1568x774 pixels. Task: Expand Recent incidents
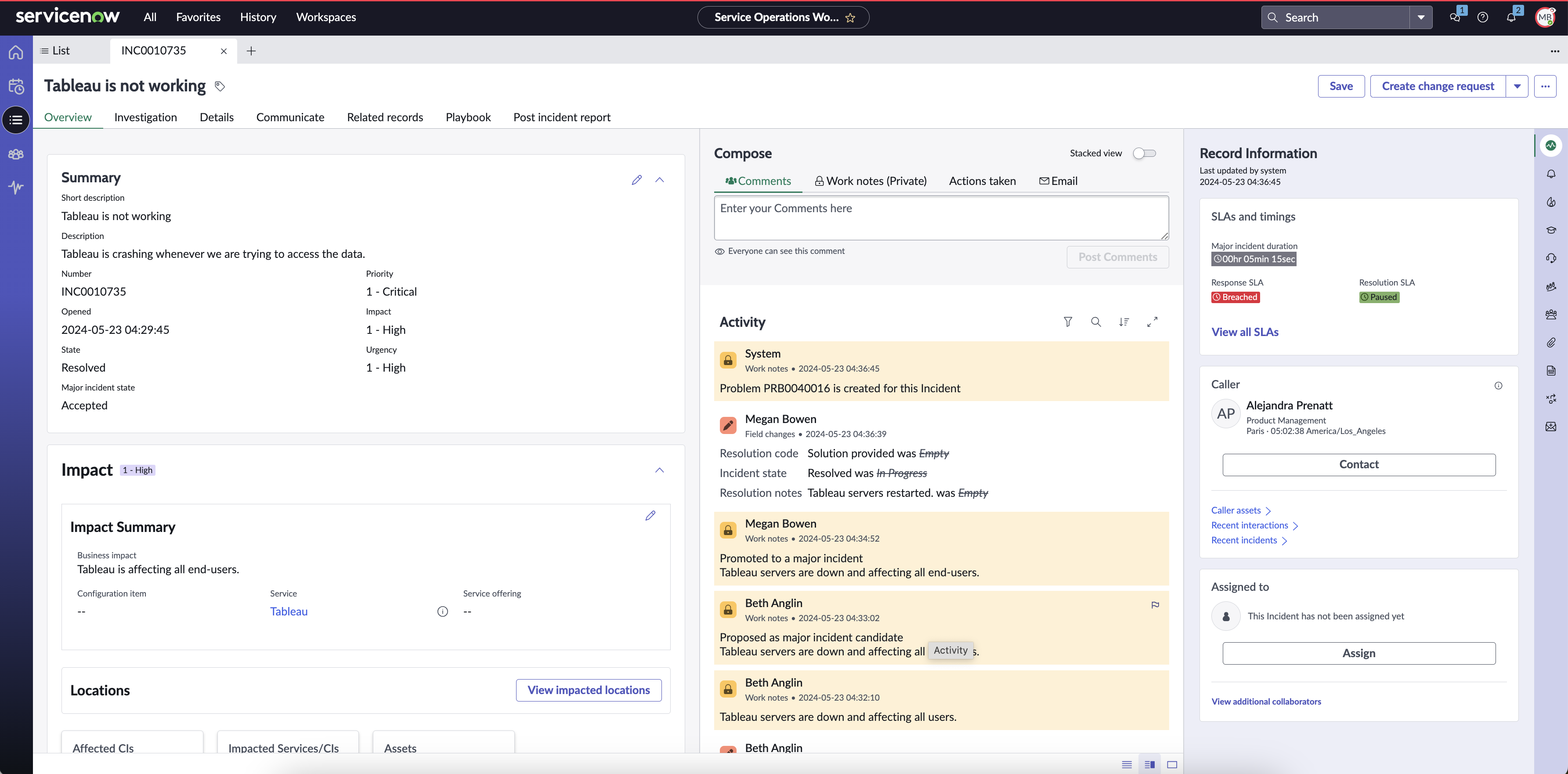[1250, 540]
